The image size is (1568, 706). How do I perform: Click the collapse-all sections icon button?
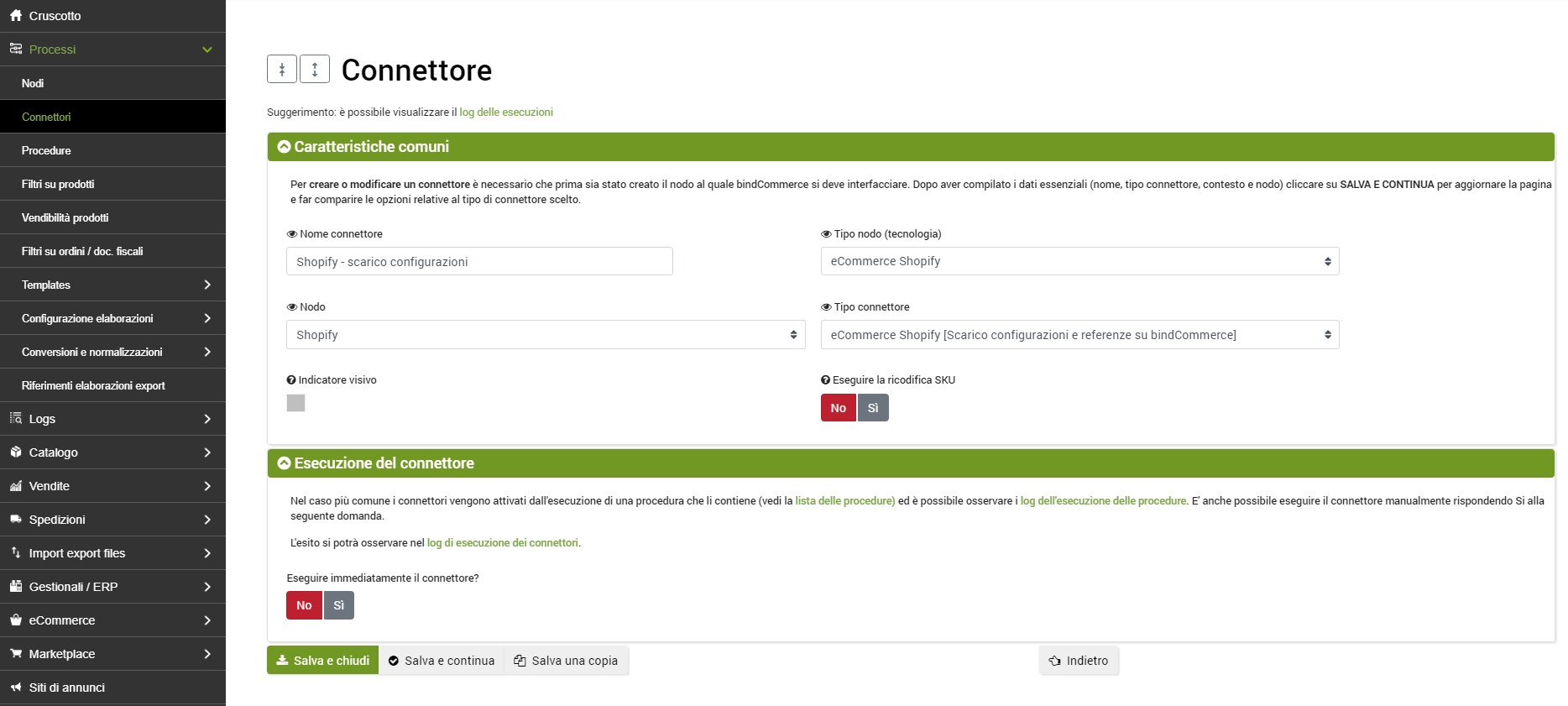[x=282, y=70]
